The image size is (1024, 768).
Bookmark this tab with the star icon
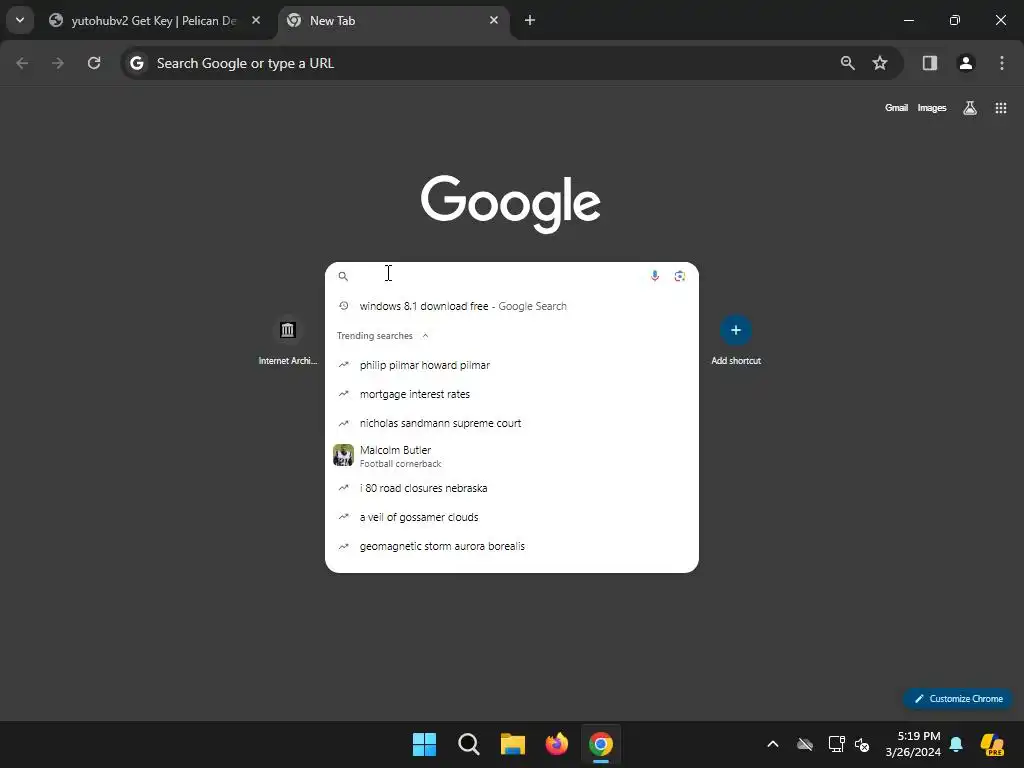click(x=880, y=63)
